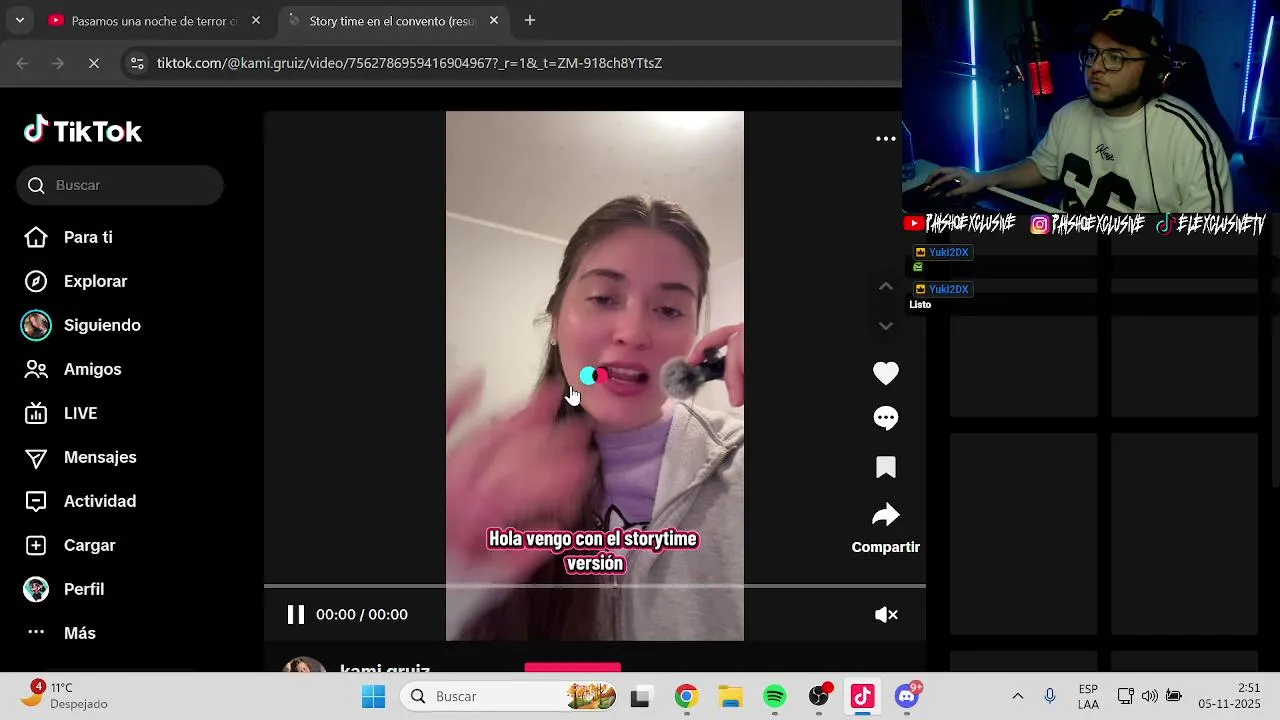Open the ESP LAA language switcher

tap(1088, 696)
